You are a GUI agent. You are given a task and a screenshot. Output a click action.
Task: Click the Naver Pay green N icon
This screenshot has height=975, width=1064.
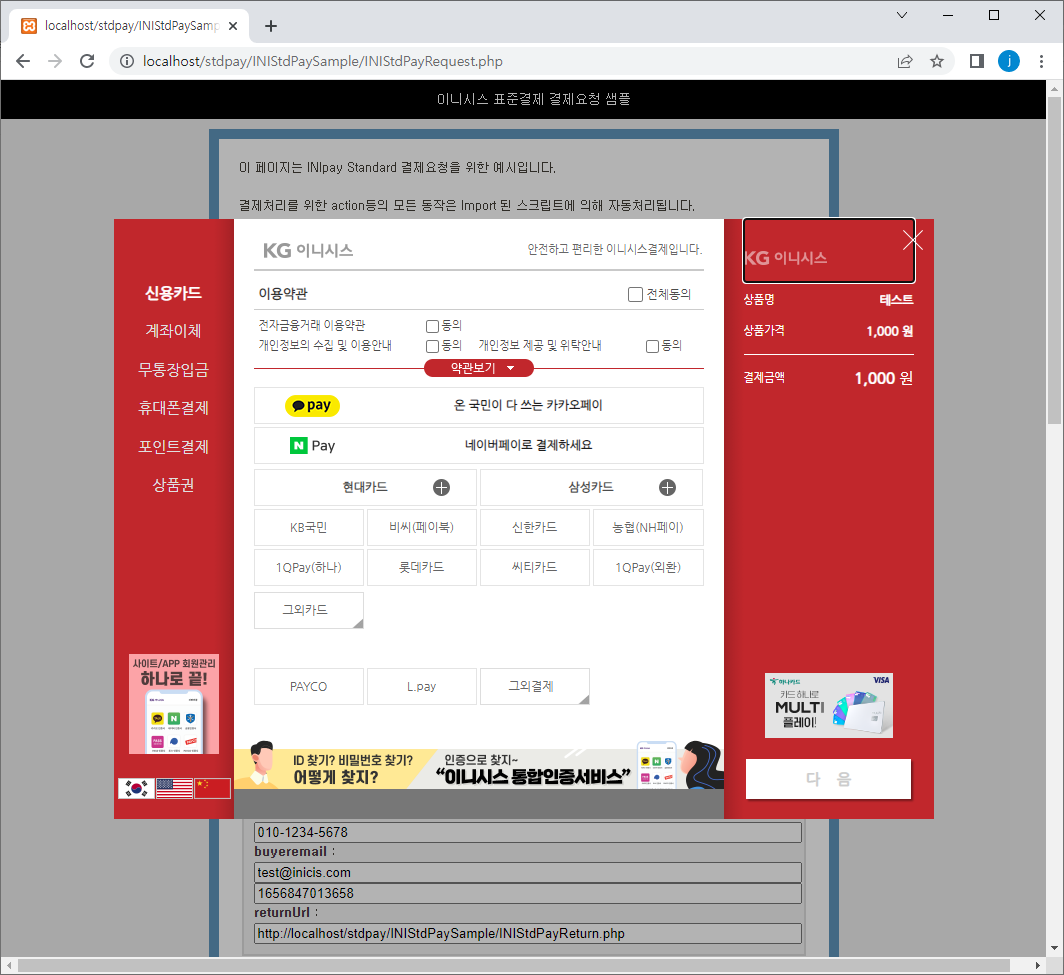coord(299,445)
